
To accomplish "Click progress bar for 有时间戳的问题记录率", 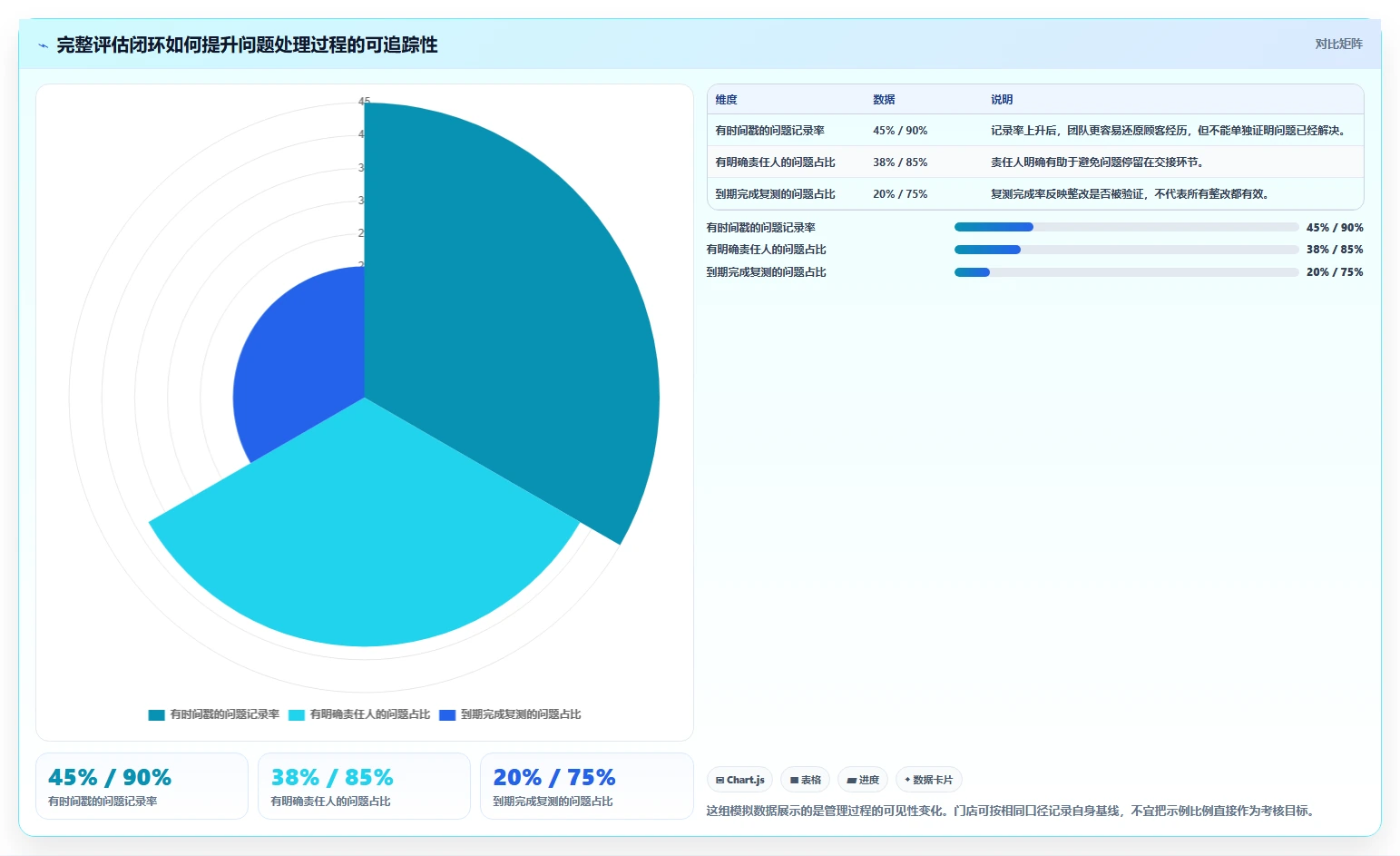I will point(1126,227).
